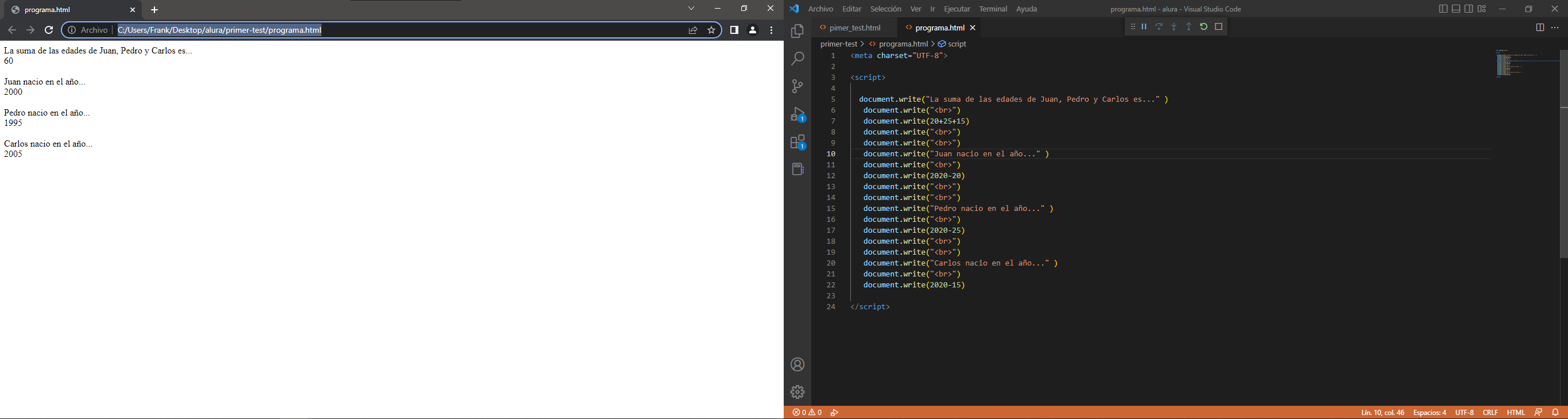The height and width of the screenshot is (419, 1568).
Task: Click the browser address bar URL
Action: [x=220, y=30]
